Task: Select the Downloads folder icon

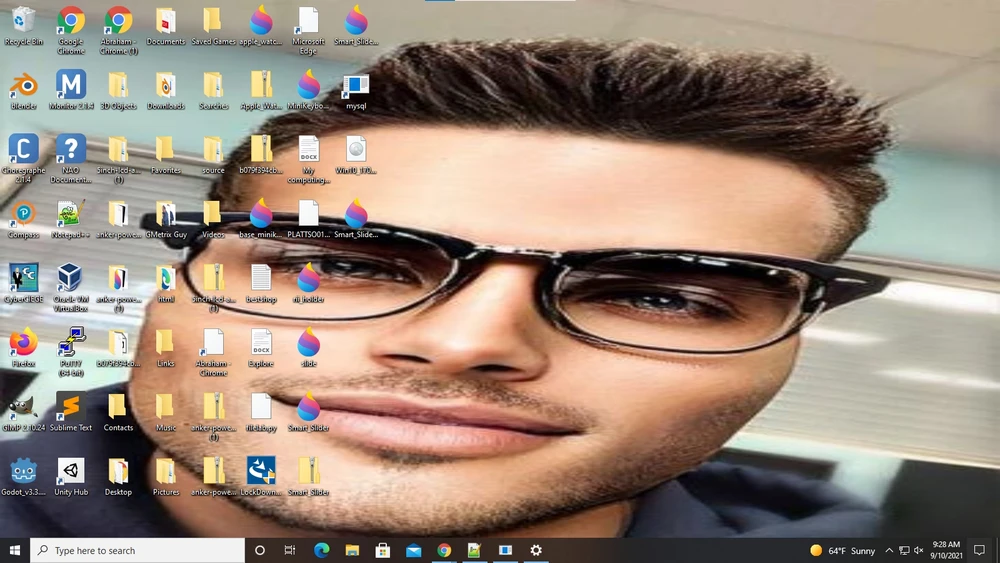Action: [x=165, y=91]
